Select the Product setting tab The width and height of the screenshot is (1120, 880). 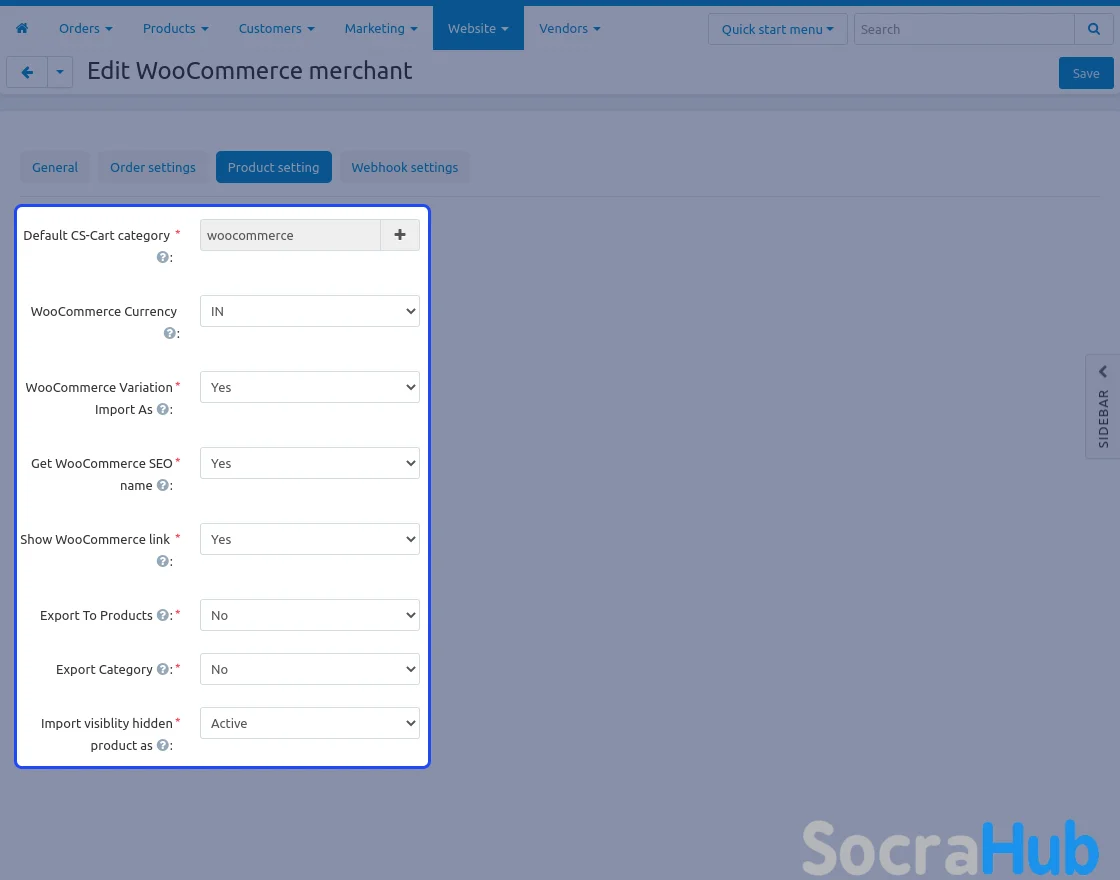pos(274,167)
